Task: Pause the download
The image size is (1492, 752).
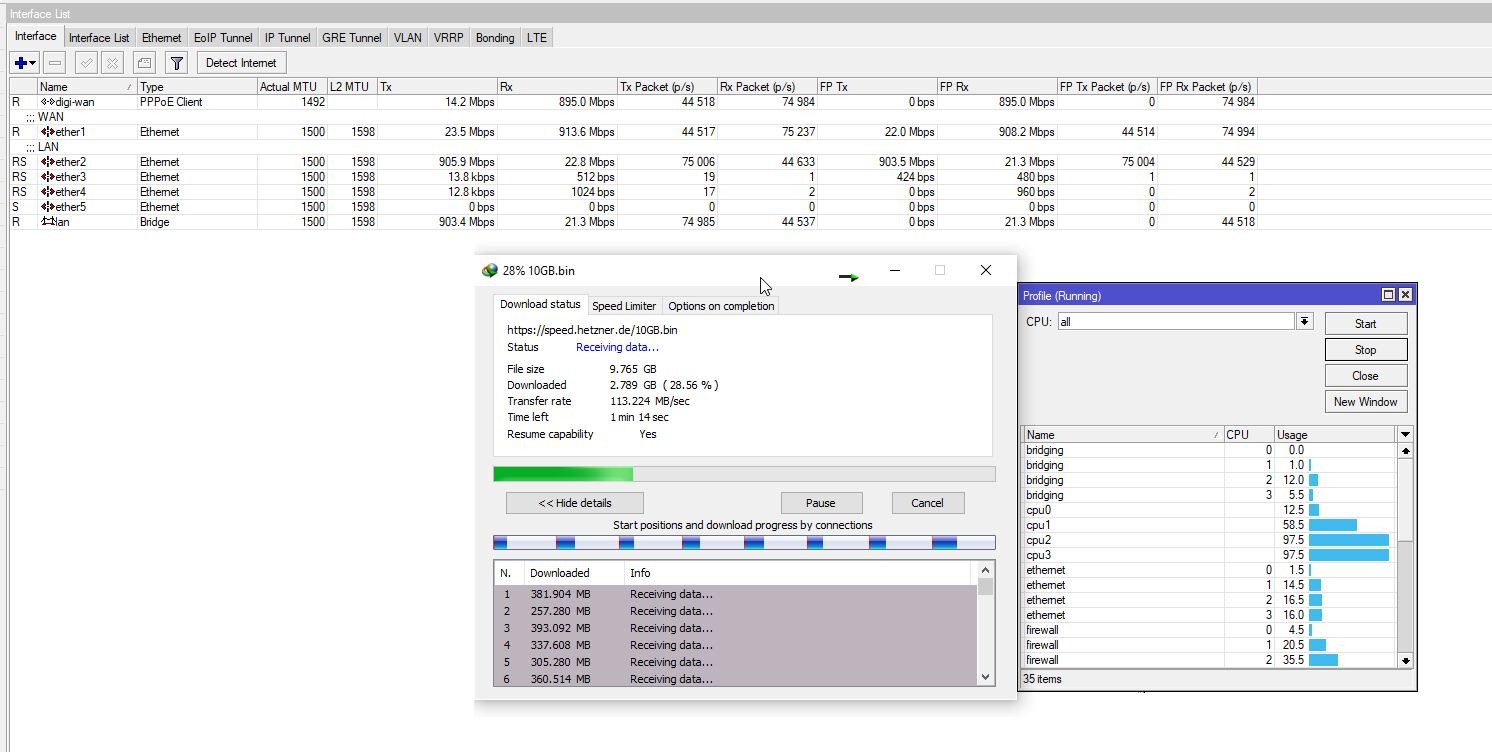Action: tap(821, 503)
